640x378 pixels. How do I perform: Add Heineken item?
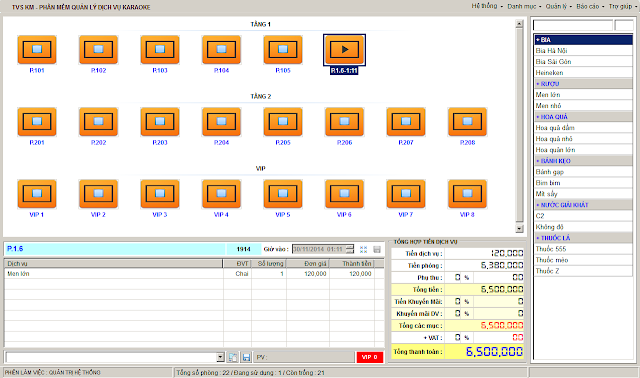(583, 73)
